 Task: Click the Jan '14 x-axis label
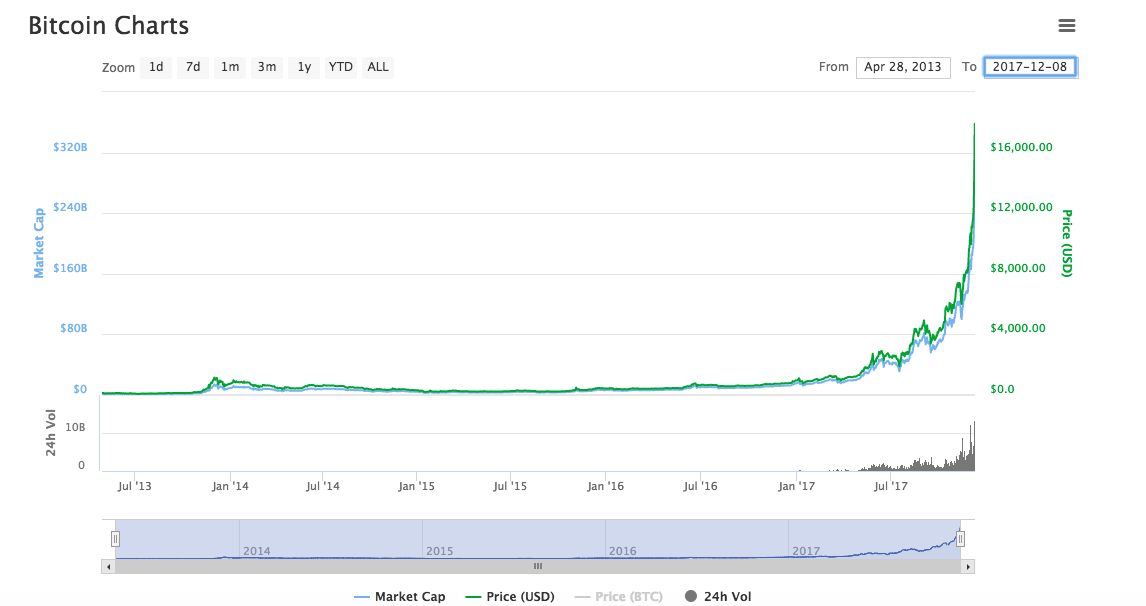point(230,486)
